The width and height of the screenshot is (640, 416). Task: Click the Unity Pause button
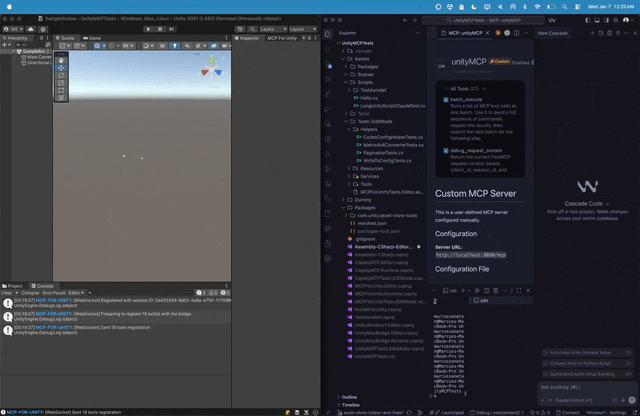pyautogui.click(x=159, y=29)
